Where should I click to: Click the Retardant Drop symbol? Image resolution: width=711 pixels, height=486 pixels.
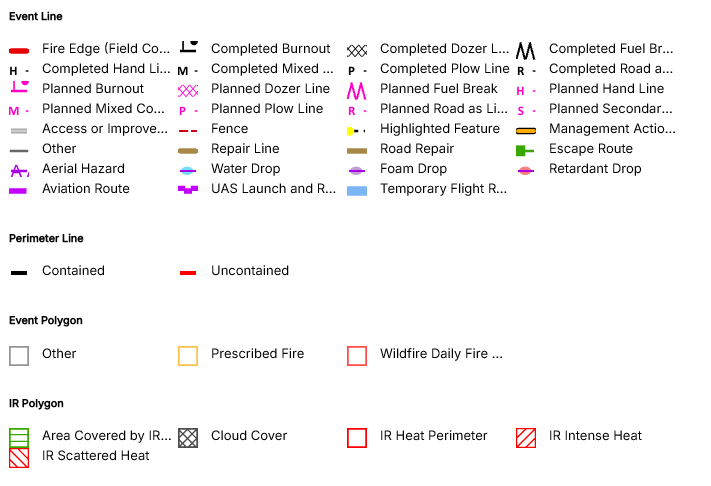(526, 170)
